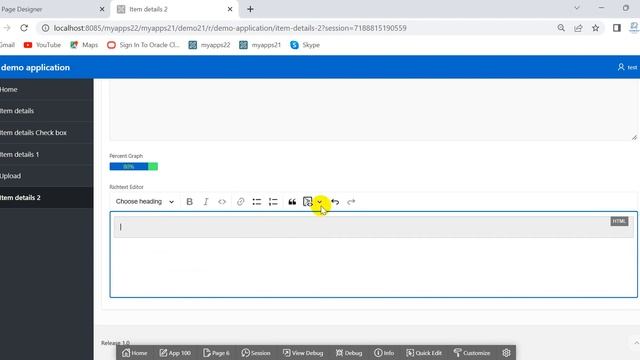Open myapps21 bookmark
Viewport: 640px width, 360px height.
[260, 45]
